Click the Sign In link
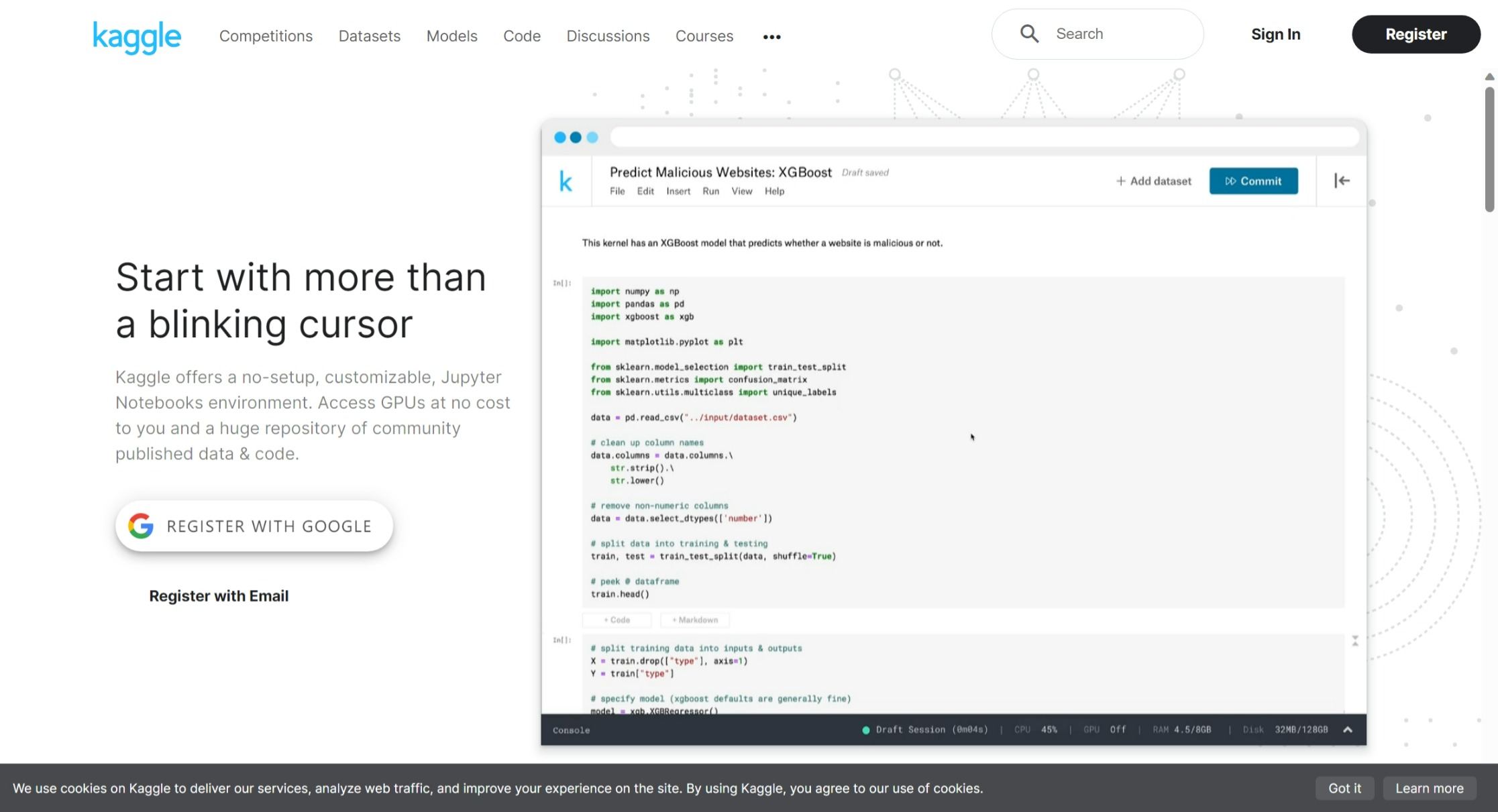This screenshot has height=812, width=1498. coord(1275,34)
